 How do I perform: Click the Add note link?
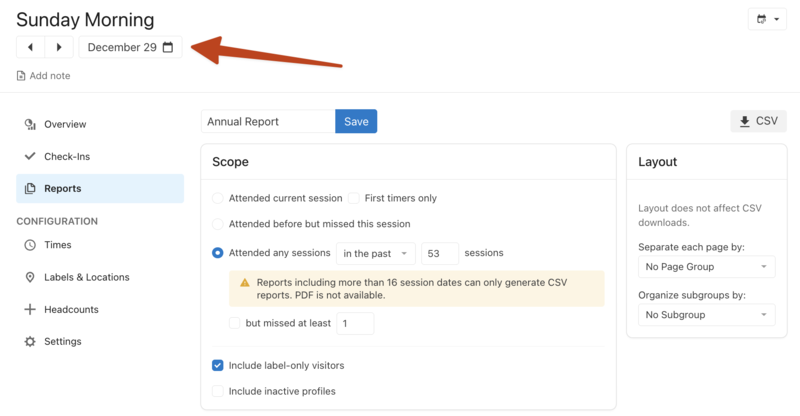pyautogui.click(x=43, y=76)
